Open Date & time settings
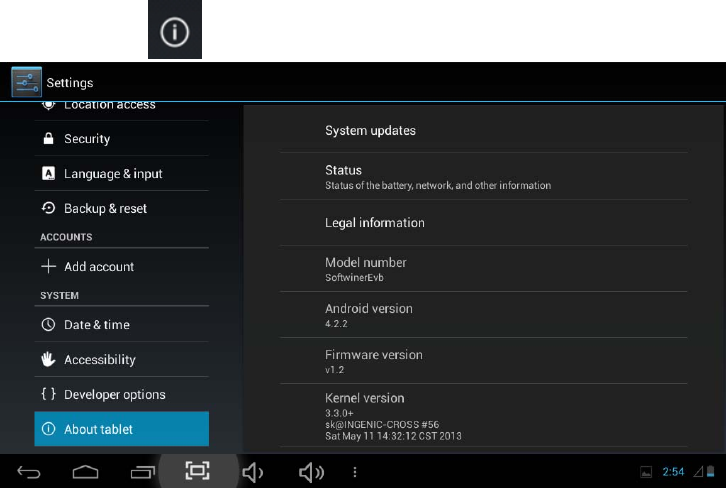This screenshot has height=488, width=726. coord(121,324)
